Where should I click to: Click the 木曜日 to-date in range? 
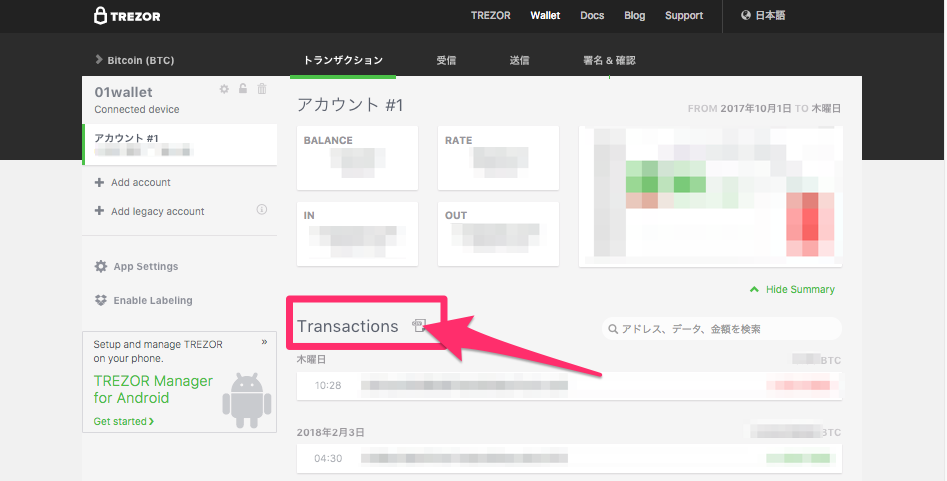[x=826, y=109]
